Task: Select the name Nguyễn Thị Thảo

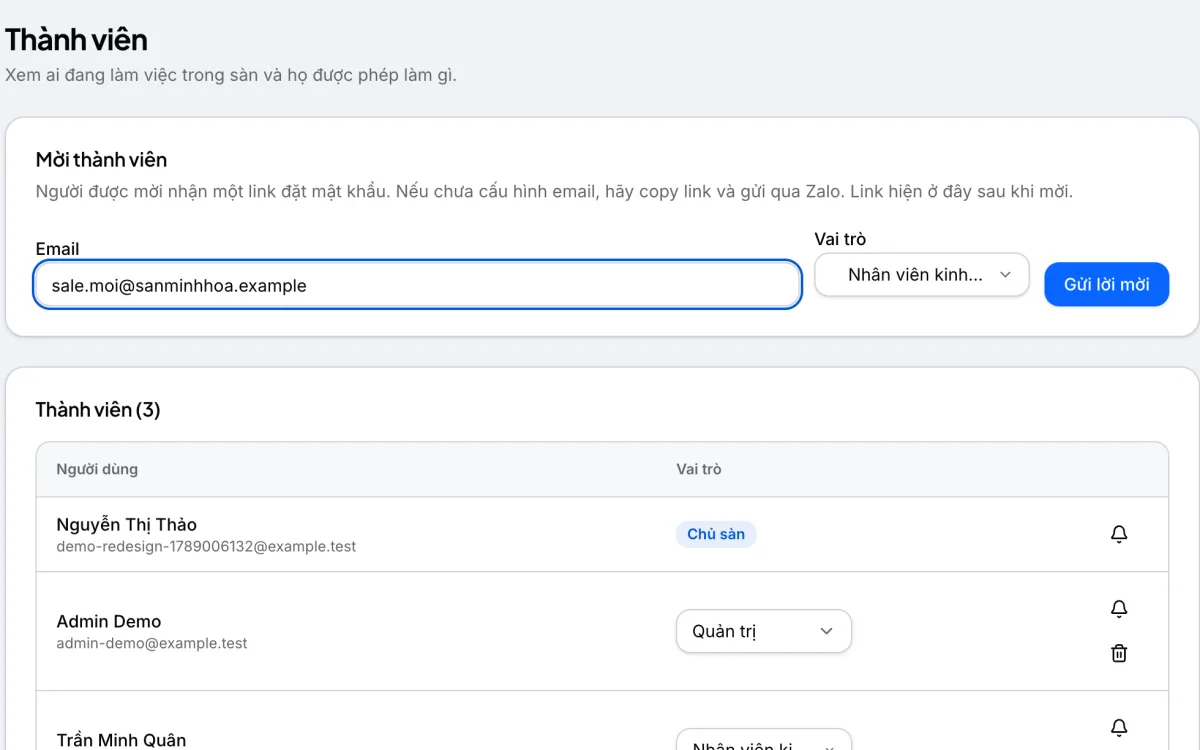Action: pos(127,524)
